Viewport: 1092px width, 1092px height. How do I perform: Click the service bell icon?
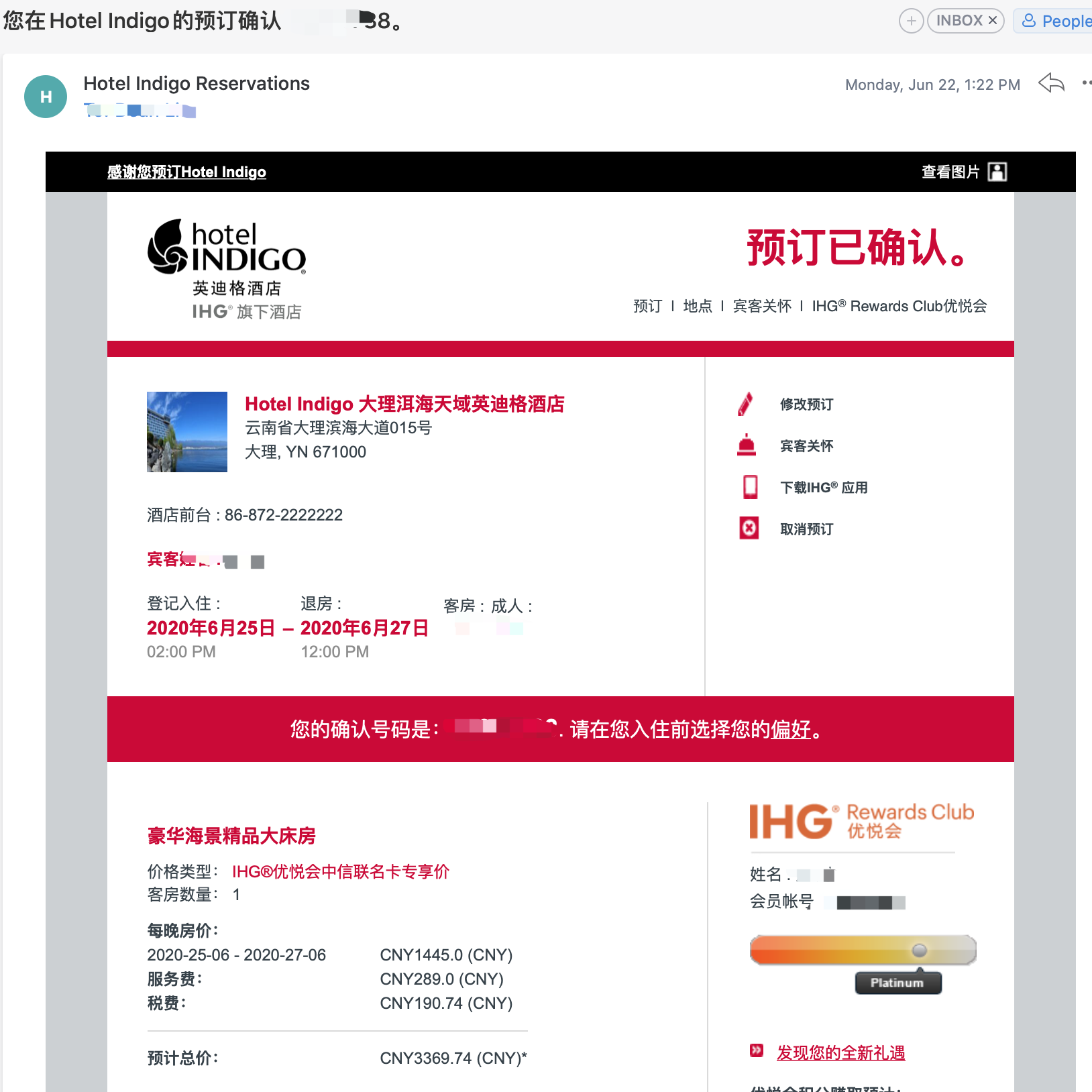[x=747, y=446]
